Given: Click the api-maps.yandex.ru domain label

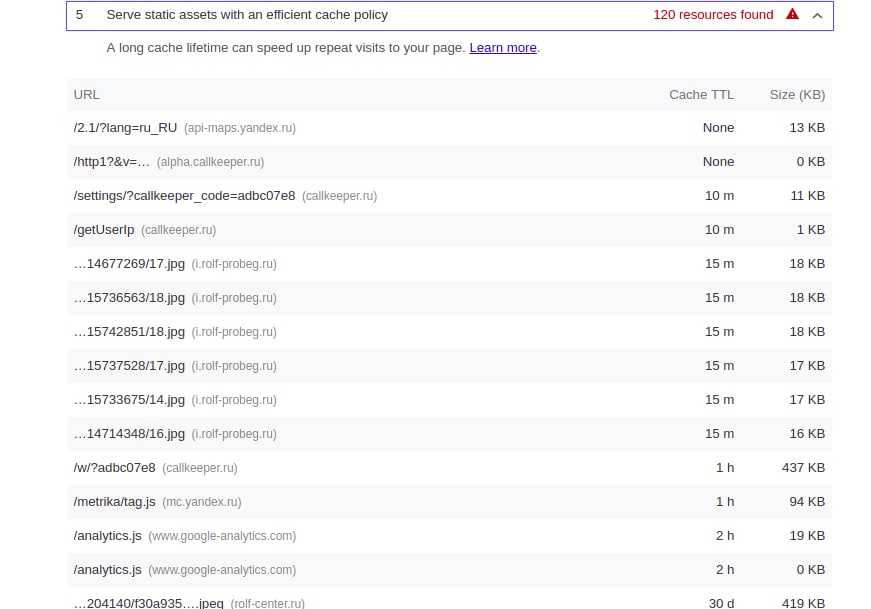Looking at the screenshot, I should [x=240, y=128].
